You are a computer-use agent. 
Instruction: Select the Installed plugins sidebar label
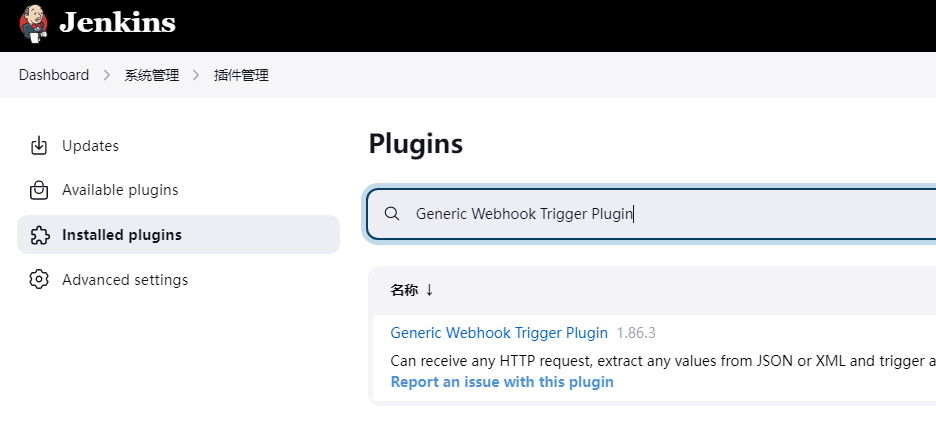(x=122, y=235)
